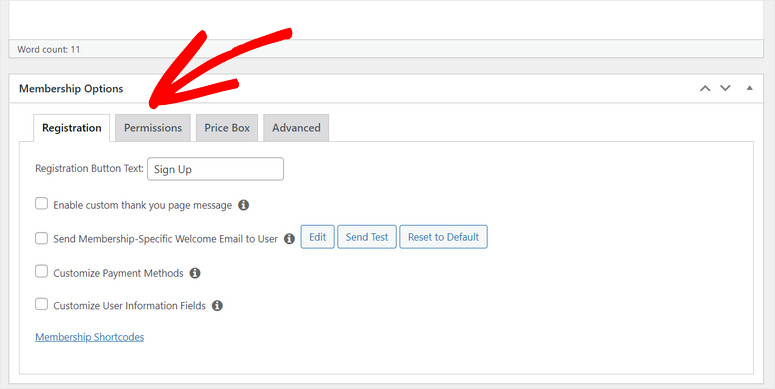Click the Send Test button

pyautogui.click(x=367, y=237)
